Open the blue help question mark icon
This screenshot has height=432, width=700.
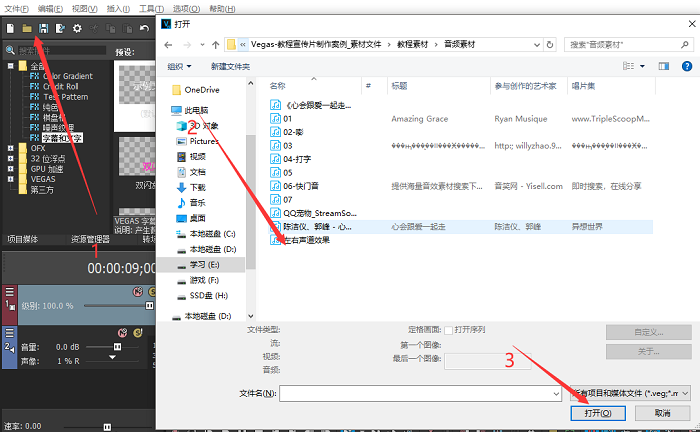click(687, 66)
